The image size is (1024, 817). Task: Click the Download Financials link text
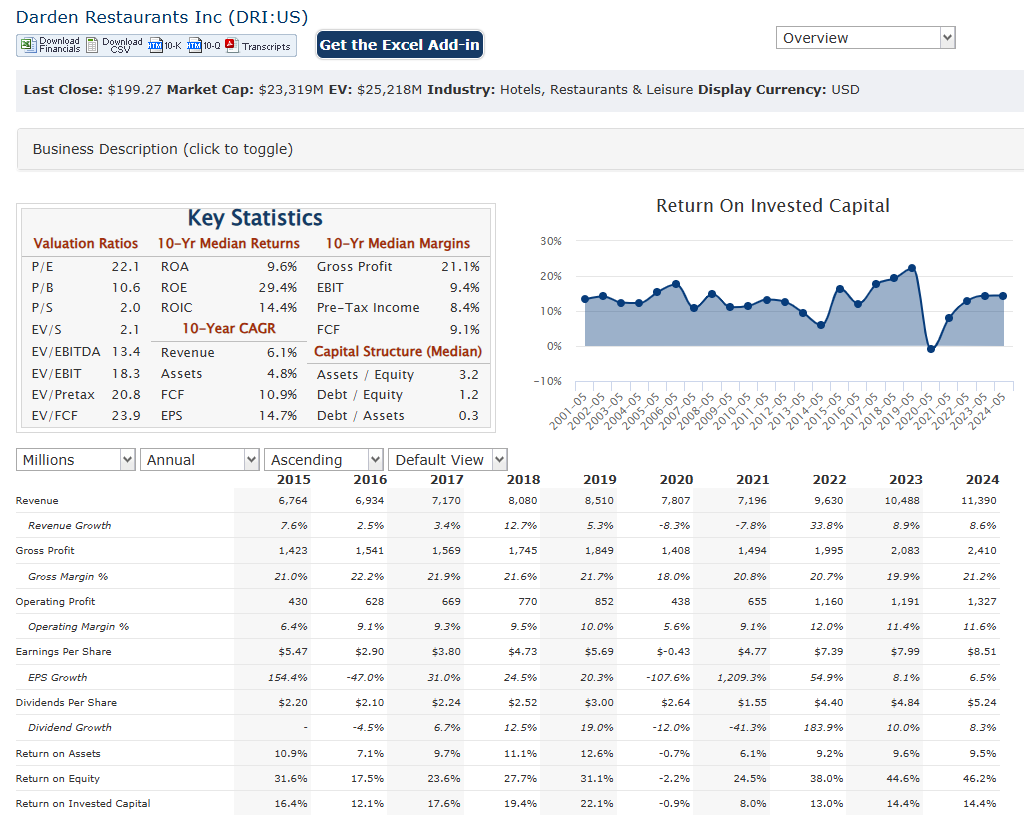pos(59,45)
